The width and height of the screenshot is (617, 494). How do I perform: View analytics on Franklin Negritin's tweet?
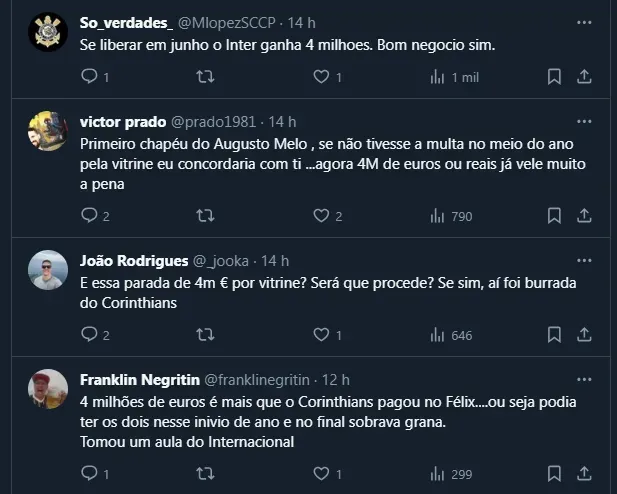coord(437,474)
